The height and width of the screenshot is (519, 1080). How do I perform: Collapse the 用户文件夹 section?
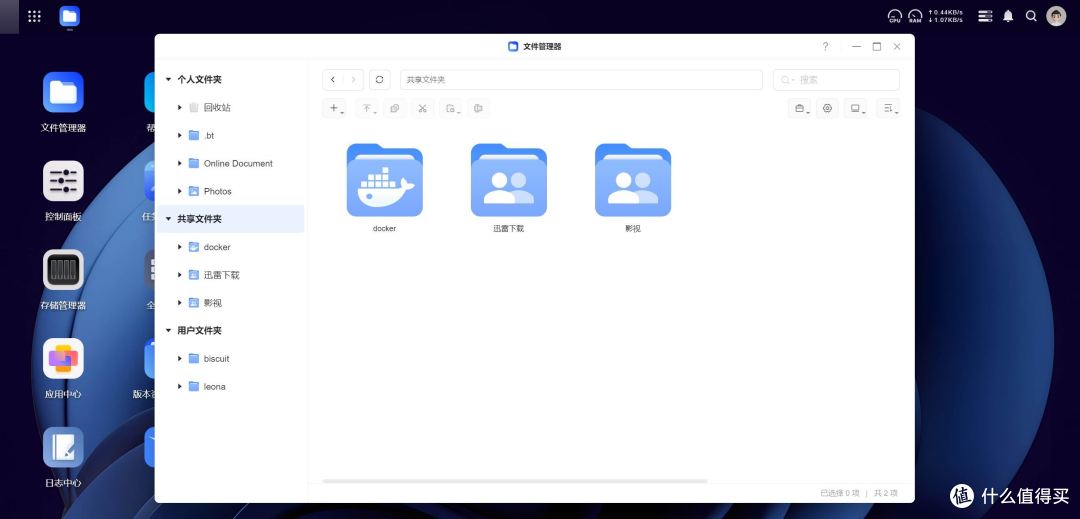point(168,330)
